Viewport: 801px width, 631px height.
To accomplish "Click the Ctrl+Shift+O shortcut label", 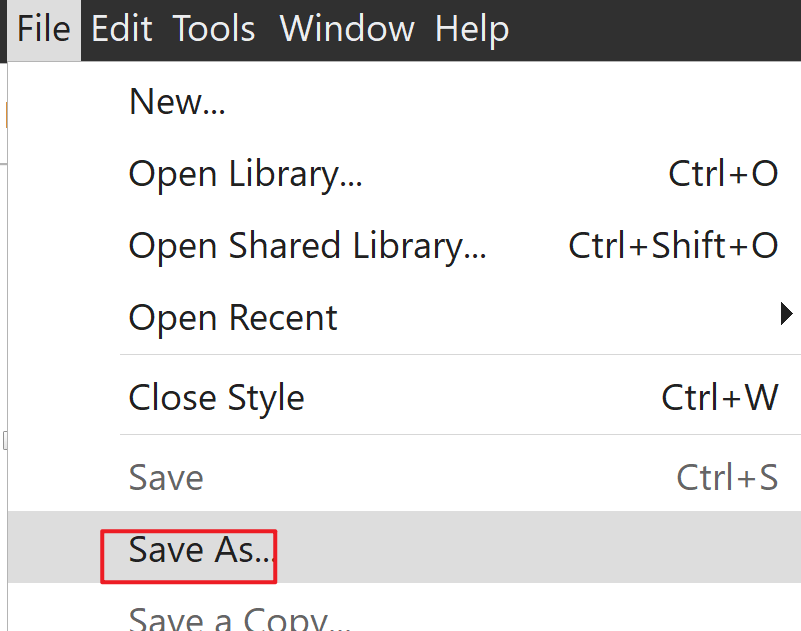I will 673,246.
